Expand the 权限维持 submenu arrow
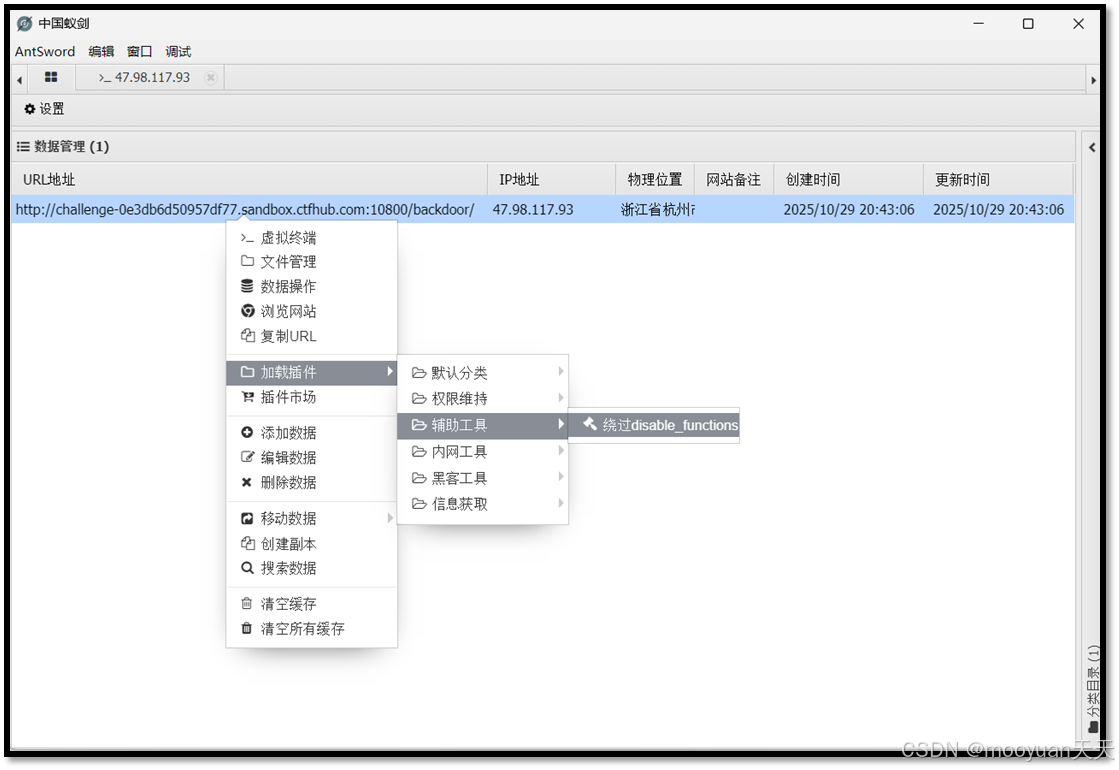Screen dimensions: 1119x770 561,398
